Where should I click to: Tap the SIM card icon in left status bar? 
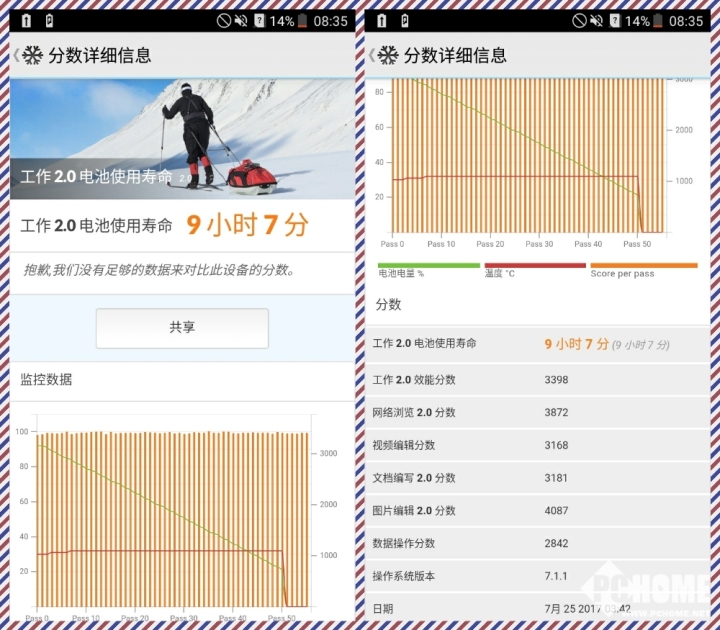[259, 21]
